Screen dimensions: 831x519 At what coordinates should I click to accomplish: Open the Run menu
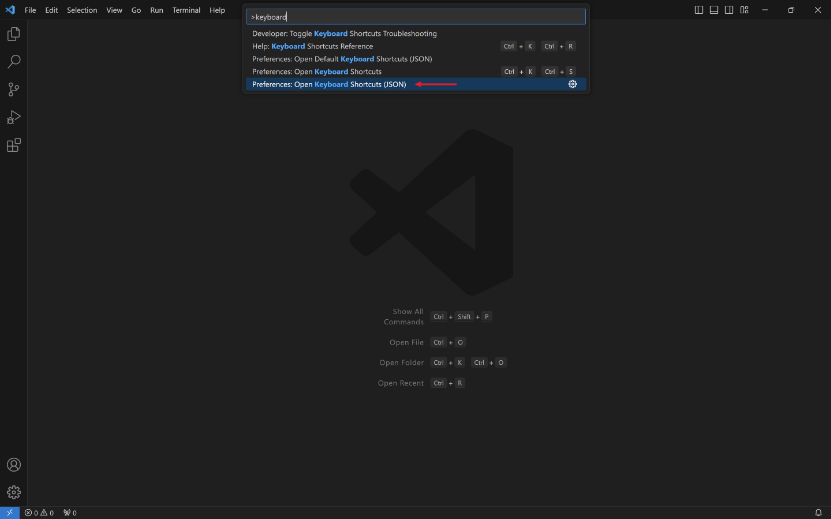coord(156,10)
